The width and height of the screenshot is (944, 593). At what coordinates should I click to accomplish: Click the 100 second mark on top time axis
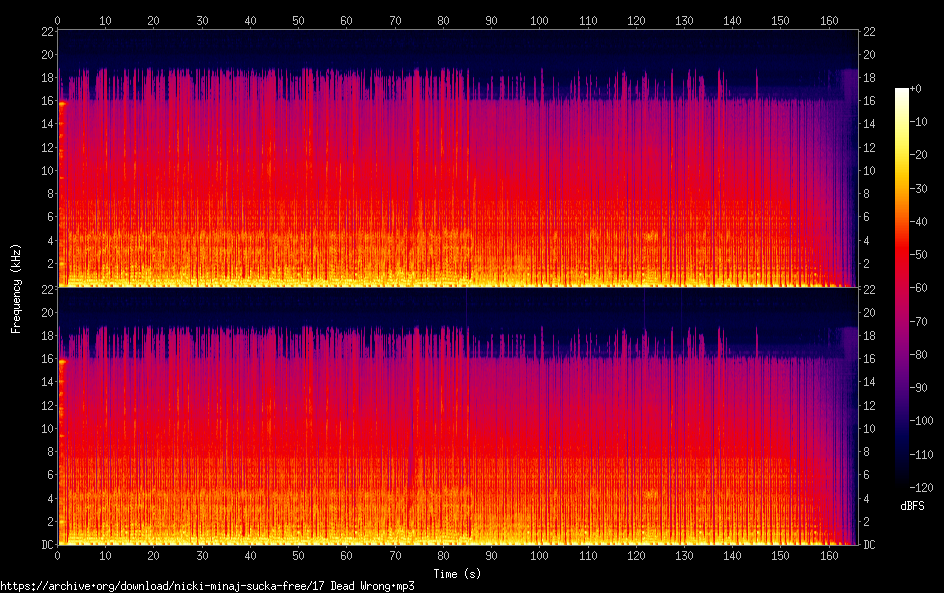pyautogui.click(x=539, y=20)
